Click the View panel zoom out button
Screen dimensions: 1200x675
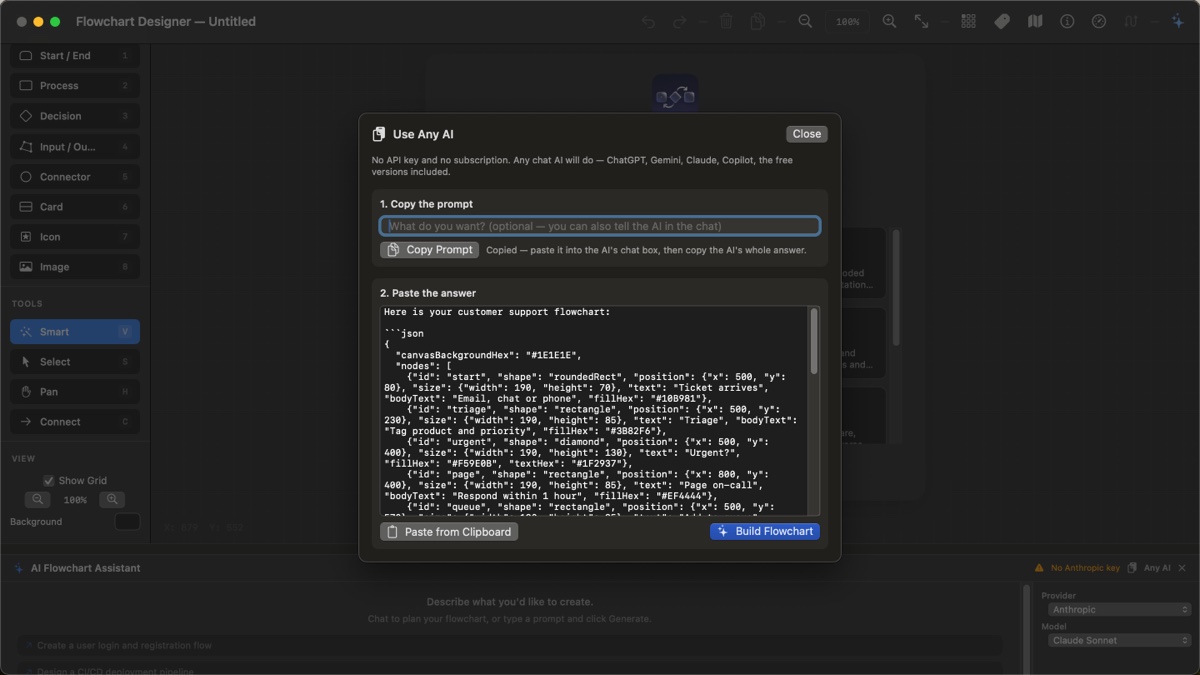click(x=38, y=499)
